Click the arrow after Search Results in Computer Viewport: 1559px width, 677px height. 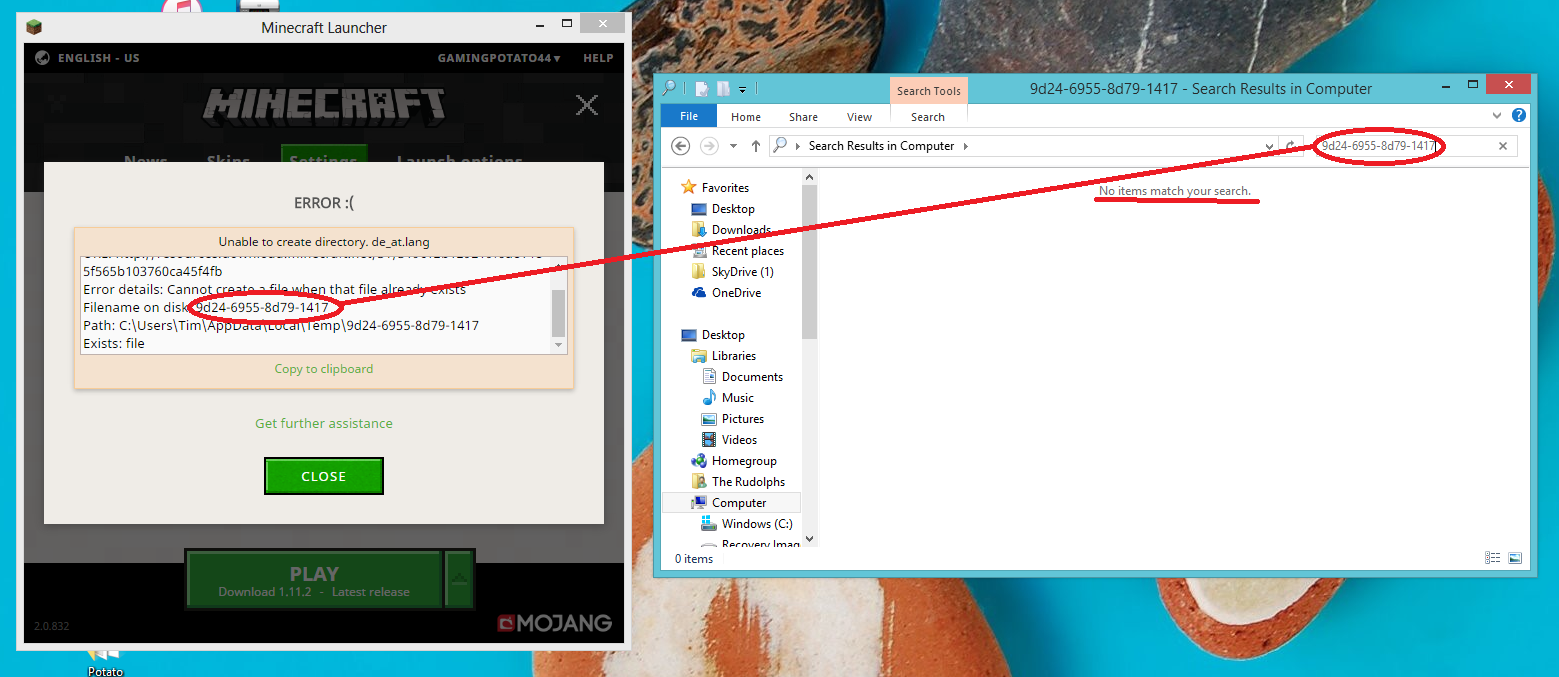point(966,146)
